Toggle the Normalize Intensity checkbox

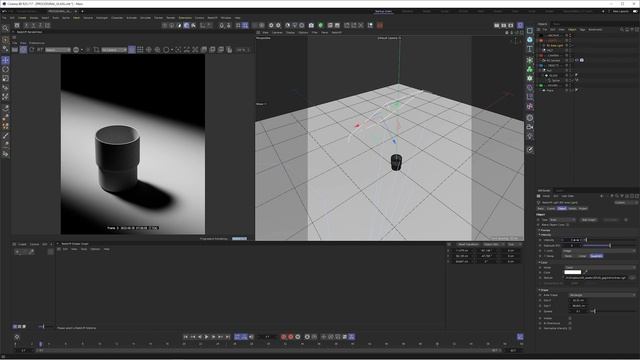click(x=570, y=328)
